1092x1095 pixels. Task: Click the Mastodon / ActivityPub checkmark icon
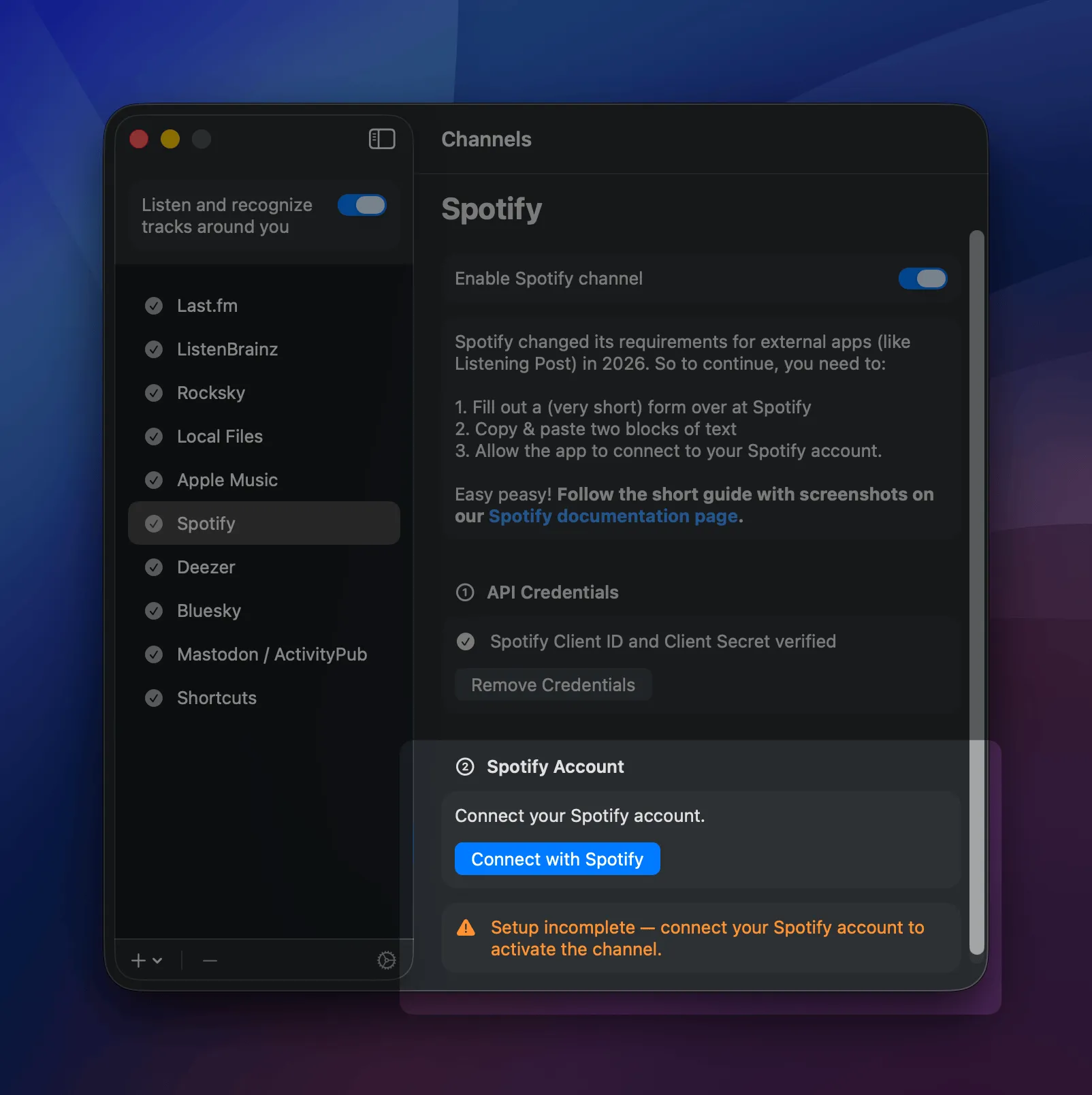point(154,654)
